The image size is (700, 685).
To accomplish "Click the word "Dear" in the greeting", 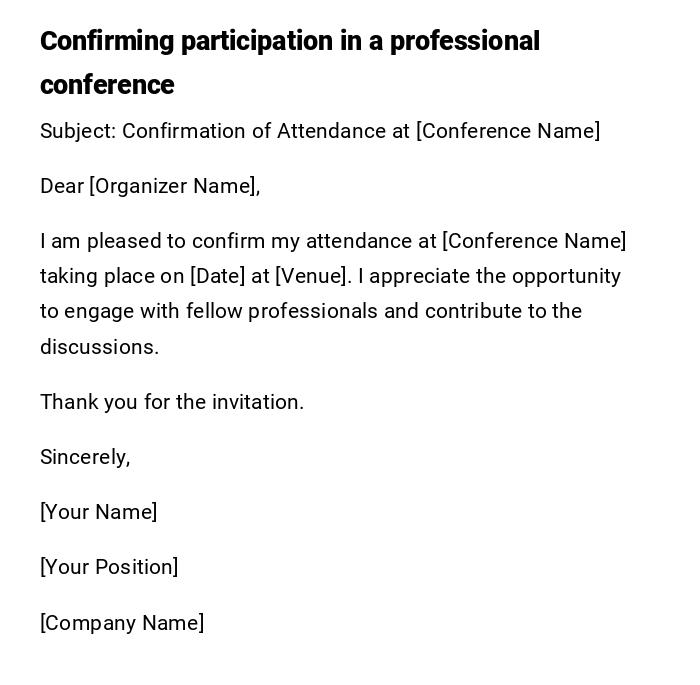I will 62,186.
